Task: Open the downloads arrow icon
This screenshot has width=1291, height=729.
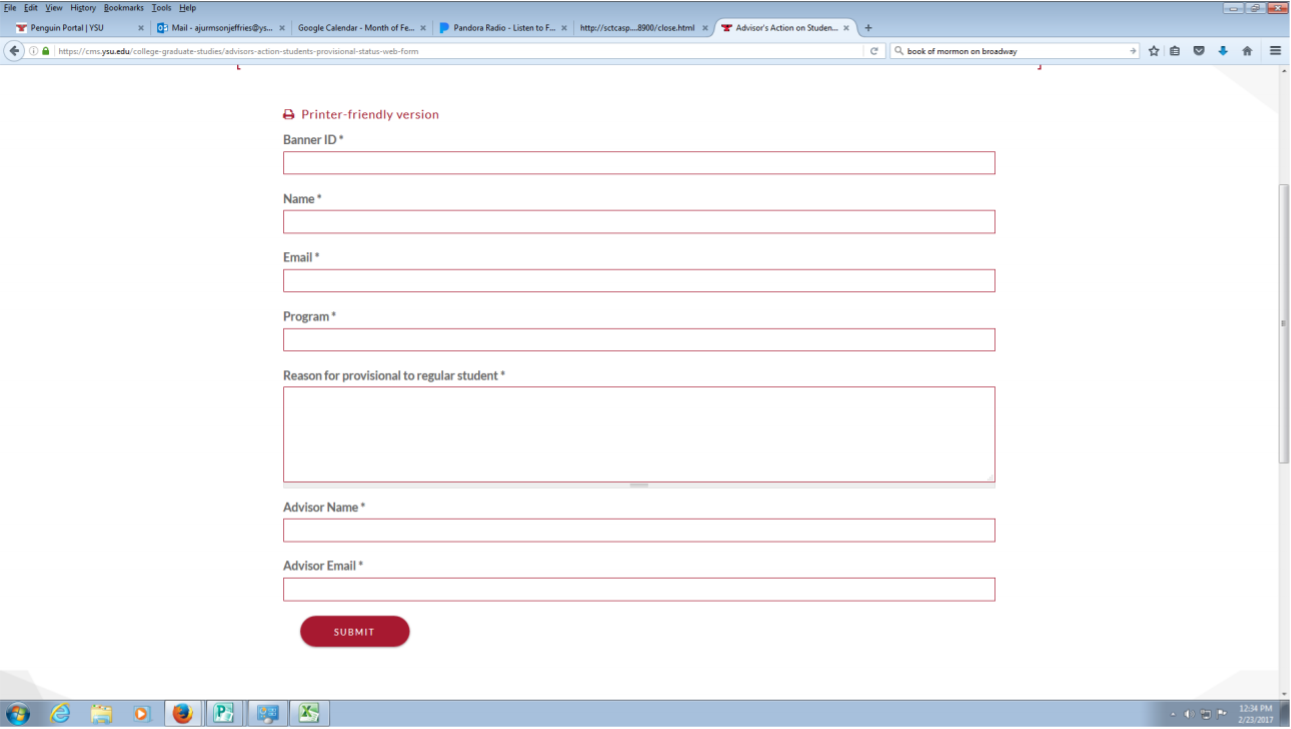Action: [1222, 51]
